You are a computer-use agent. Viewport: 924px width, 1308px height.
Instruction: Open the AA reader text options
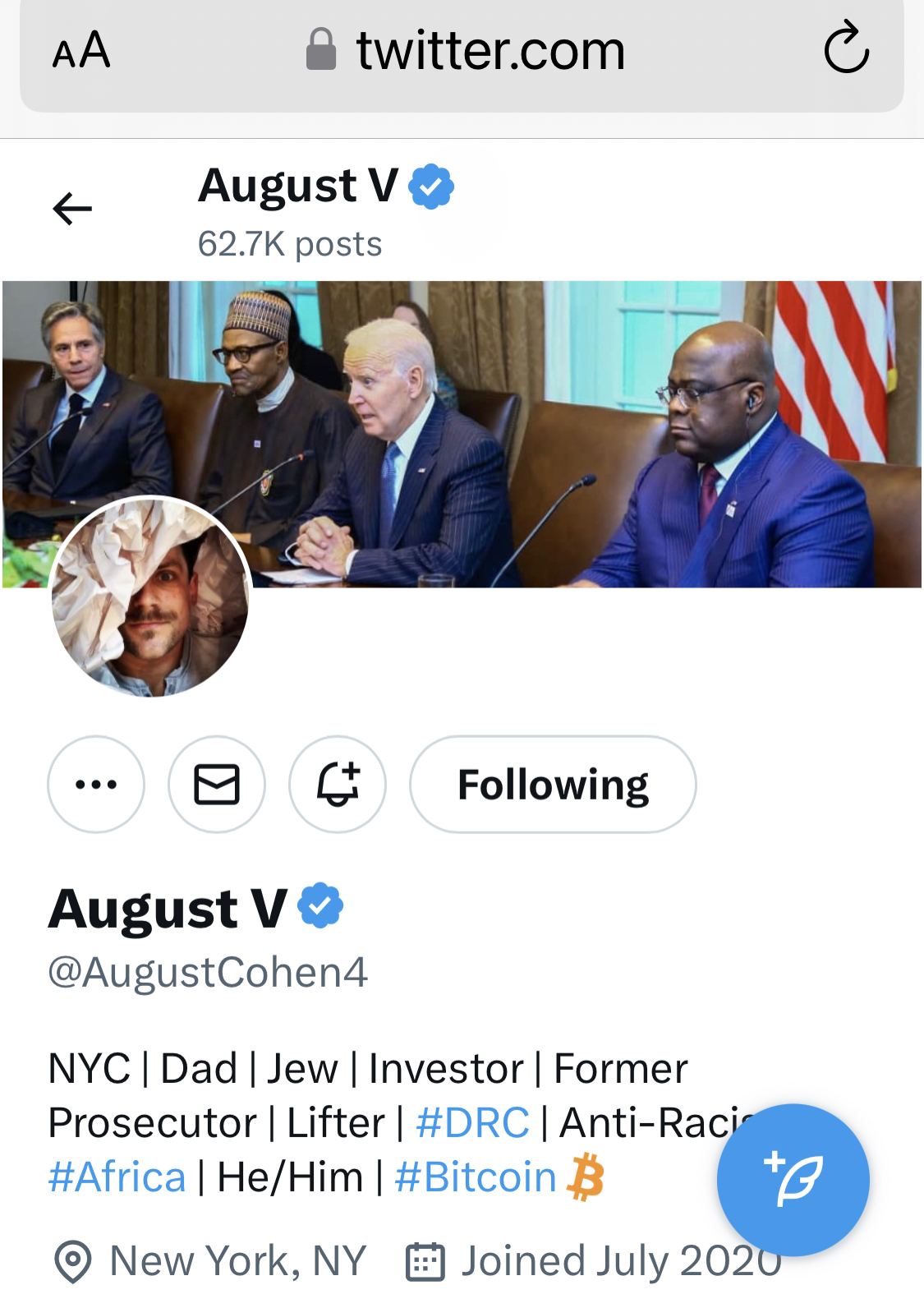point(80,51)
